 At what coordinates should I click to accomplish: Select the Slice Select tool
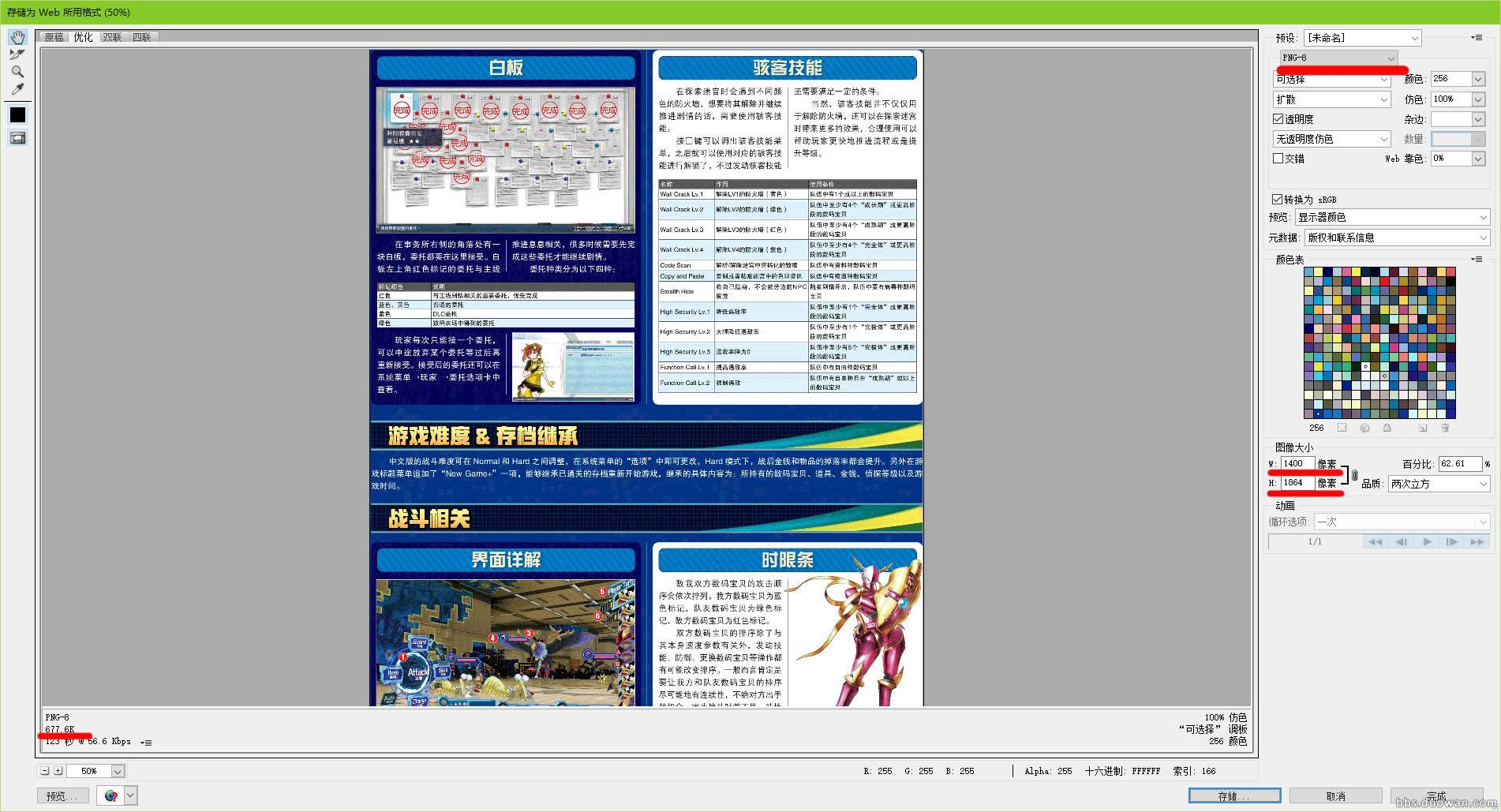[x=17, y=54]
